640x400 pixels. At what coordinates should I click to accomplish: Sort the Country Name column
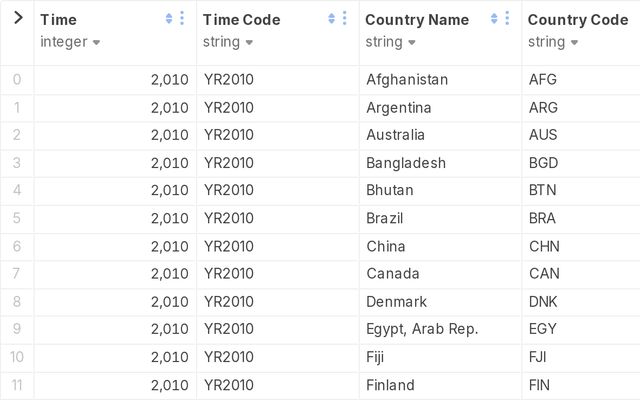494,18
